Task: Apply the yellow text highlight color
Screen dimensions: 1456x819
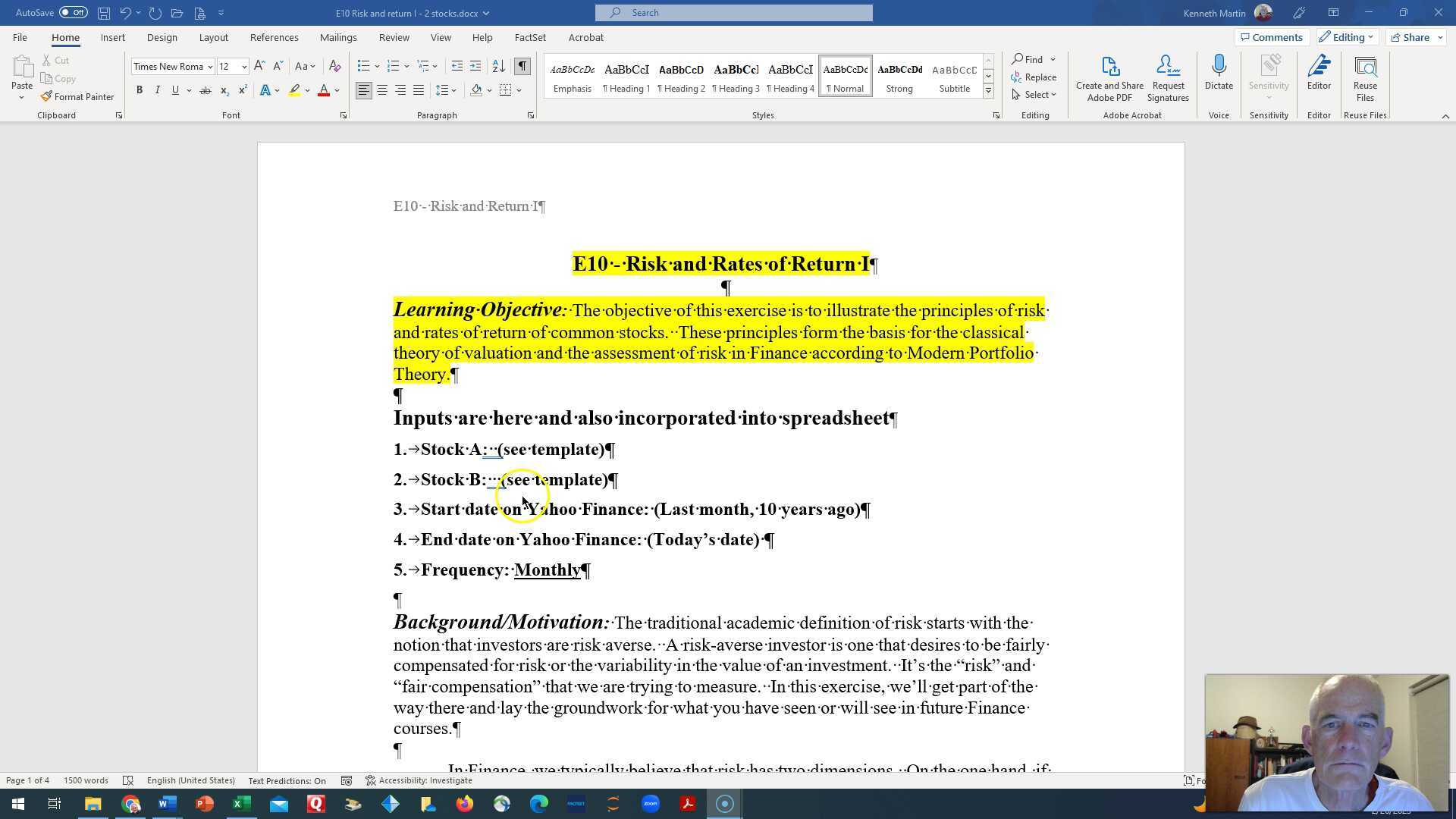Action: click(294, 90)
